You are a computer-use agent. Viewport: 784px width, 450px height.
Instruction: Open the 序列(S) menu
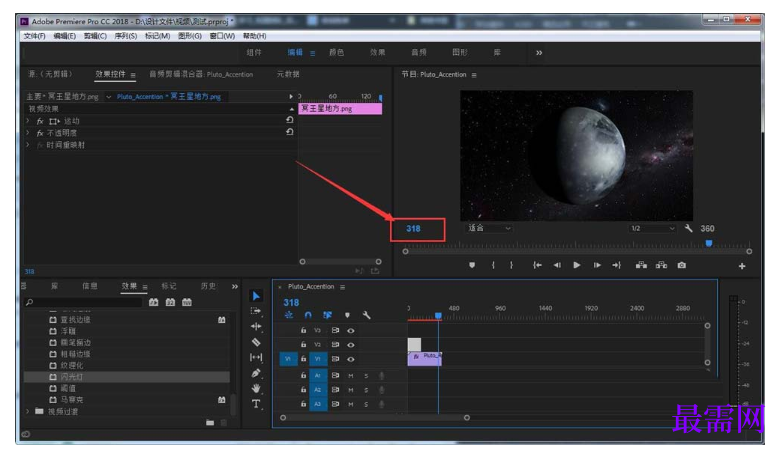click(126, 36)
